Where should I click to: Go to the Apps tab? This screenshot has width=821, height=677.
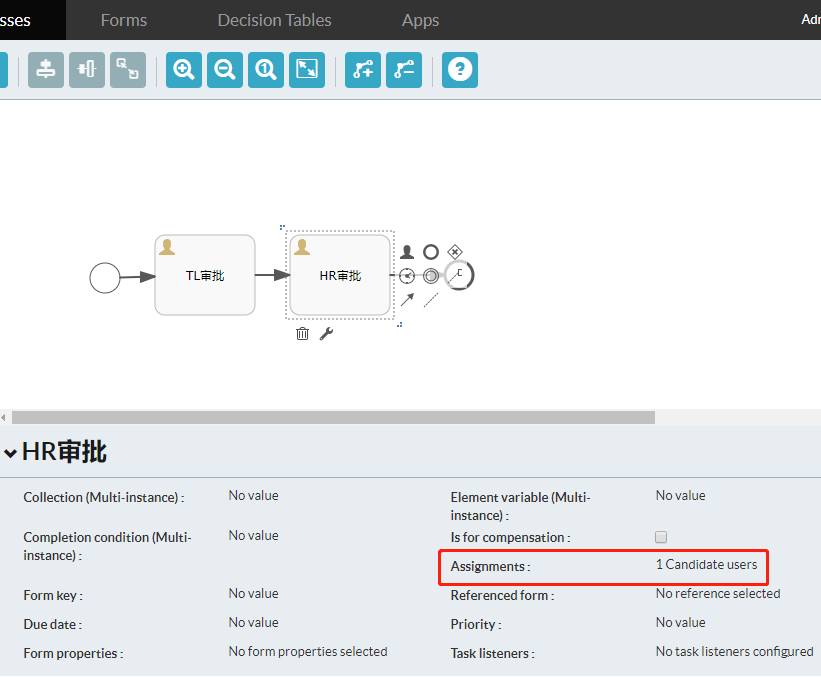420,20
